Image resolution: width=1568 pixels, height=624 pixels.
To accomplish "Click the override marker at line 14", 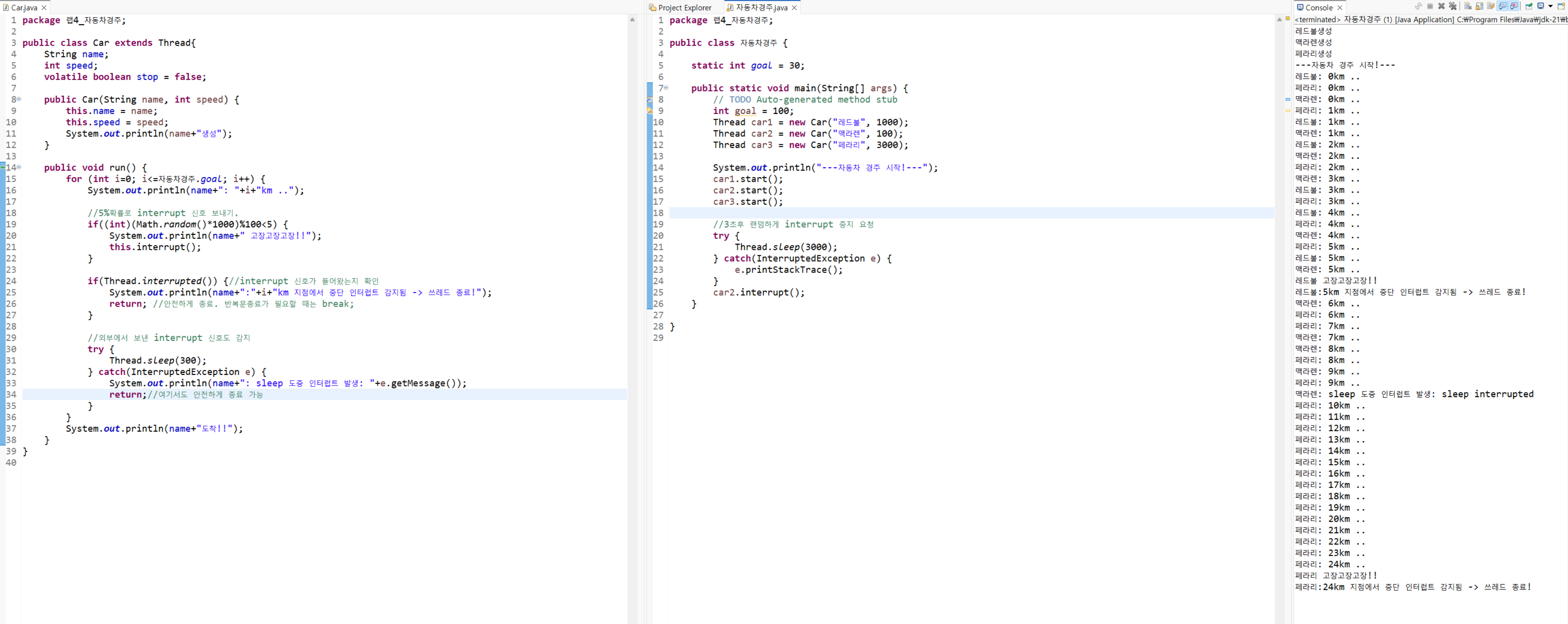I will pyautogui.click(x=3, y=167).
